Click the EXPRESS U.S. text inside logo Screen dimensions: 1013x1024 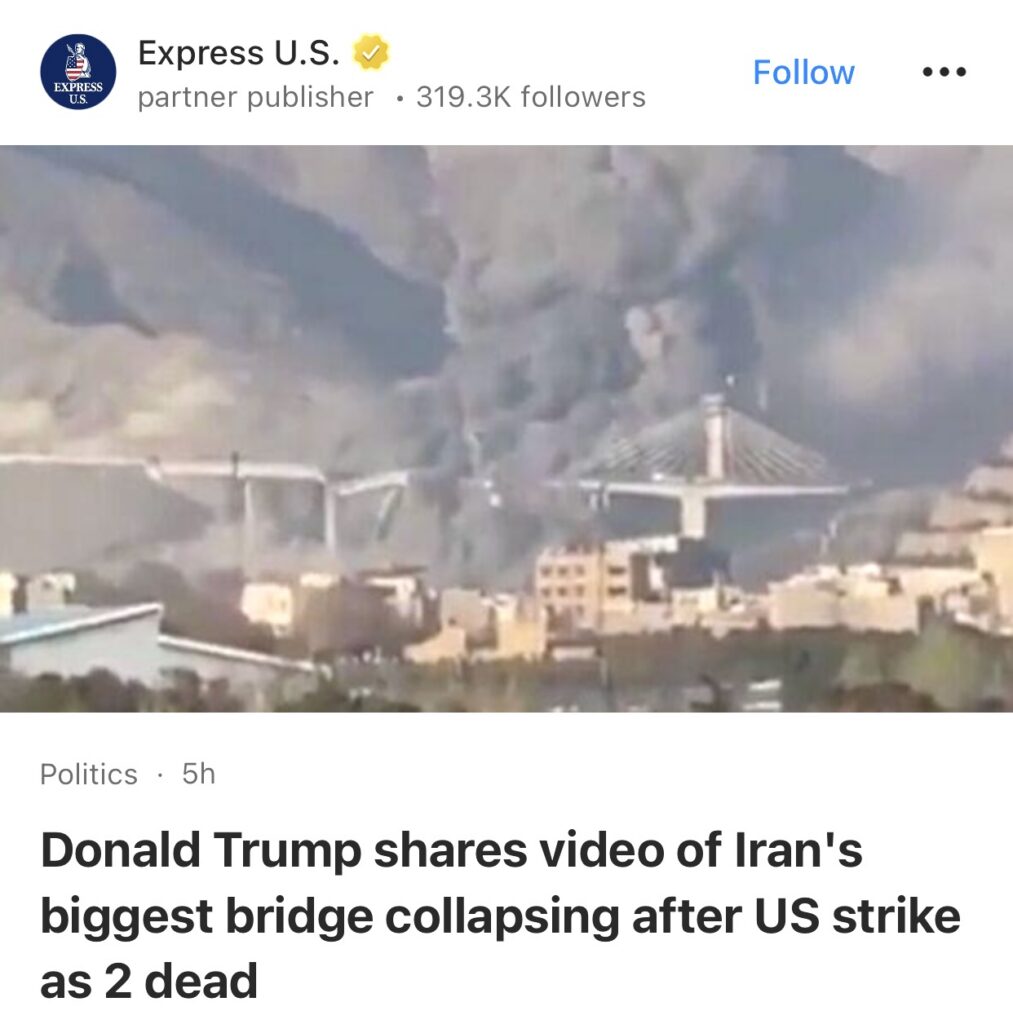pyautogui.click(x=78, y=91)
